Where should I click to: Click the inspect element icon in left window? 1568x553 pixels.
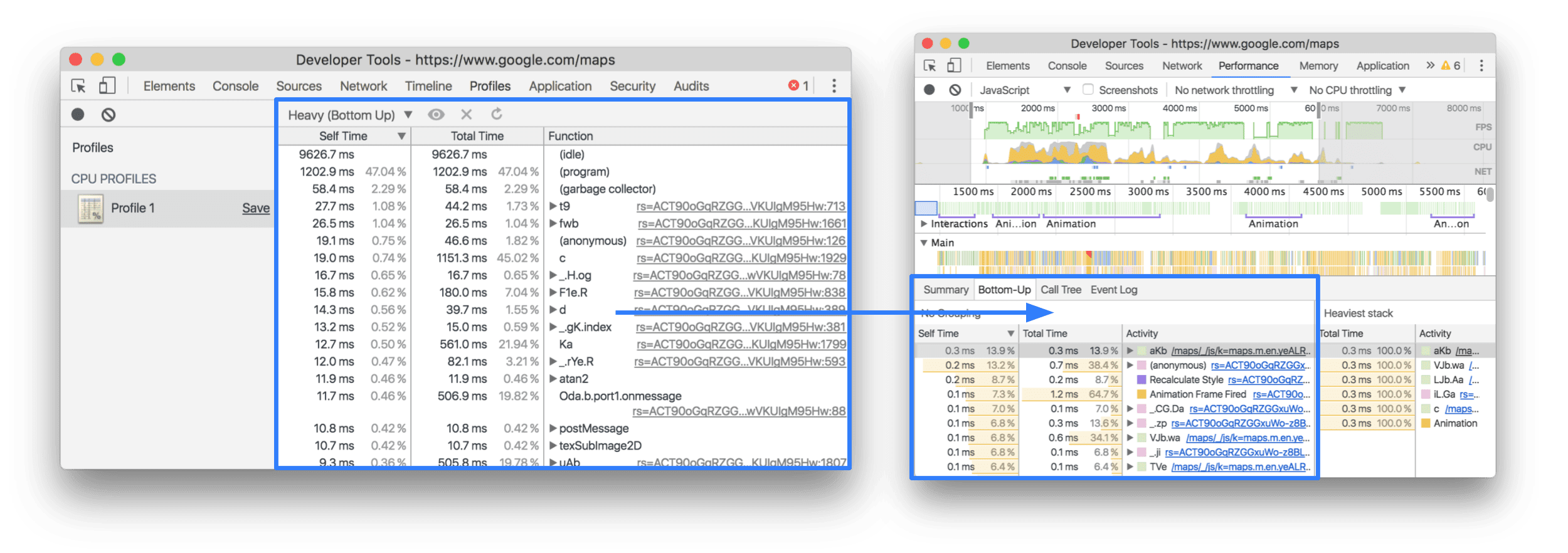(x=78, y=86)
